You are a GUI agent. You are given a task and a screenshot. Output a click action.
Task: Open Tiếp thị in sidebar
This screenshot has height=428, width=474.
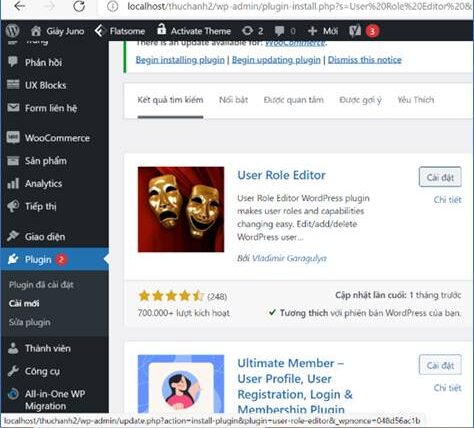[32, 206]
